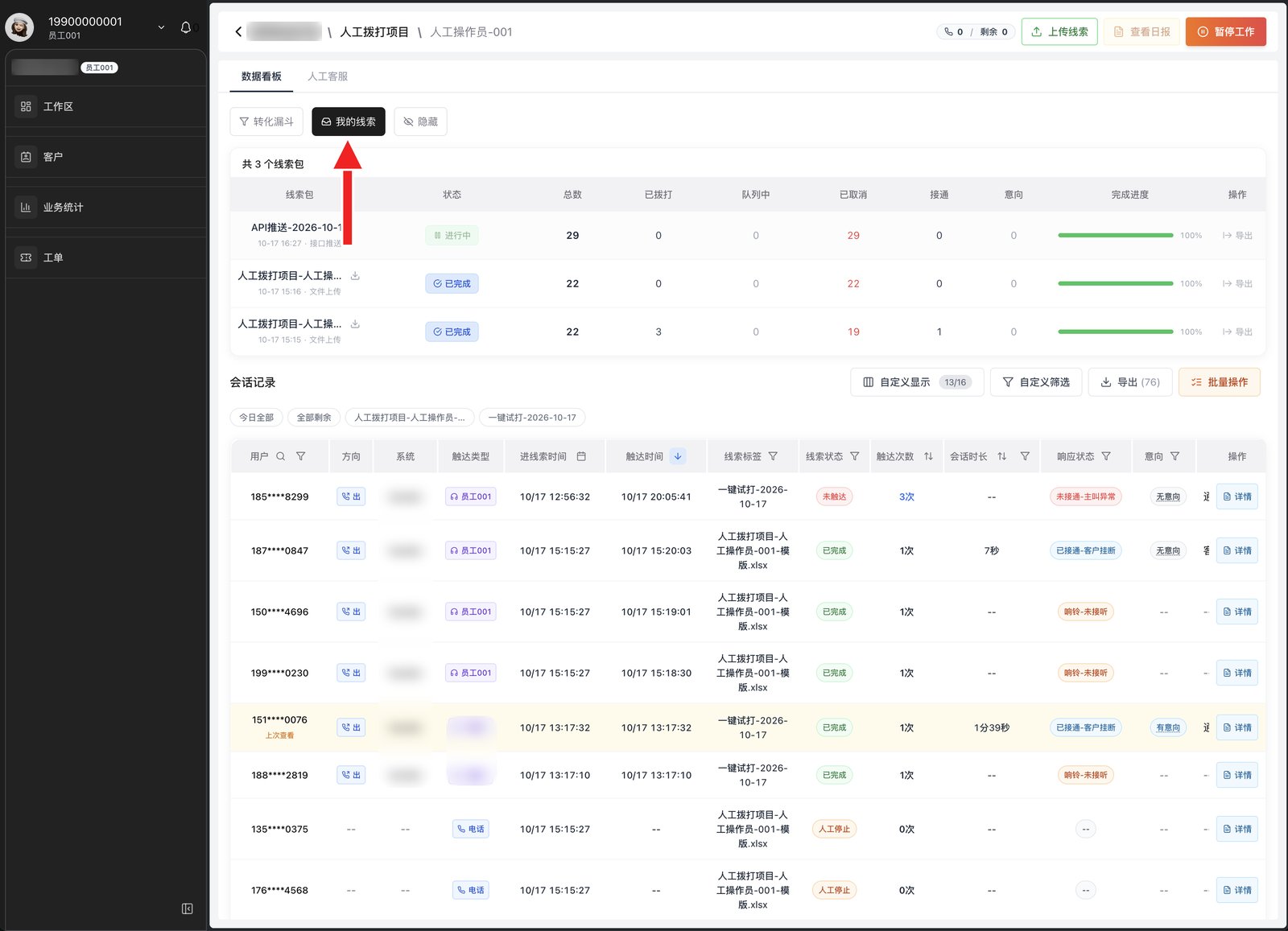Click calendar icon in 进线索时间 header
Viewport: 1288px width, 931px height.
point(581,456)
